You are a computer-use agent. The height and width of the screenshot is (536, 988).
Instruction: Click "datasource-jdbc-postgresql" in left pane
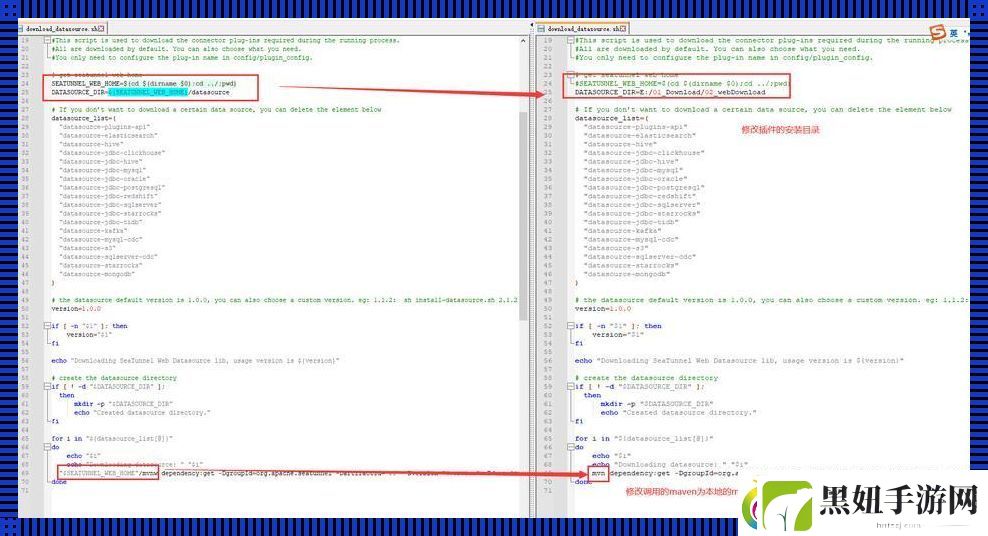112,187
